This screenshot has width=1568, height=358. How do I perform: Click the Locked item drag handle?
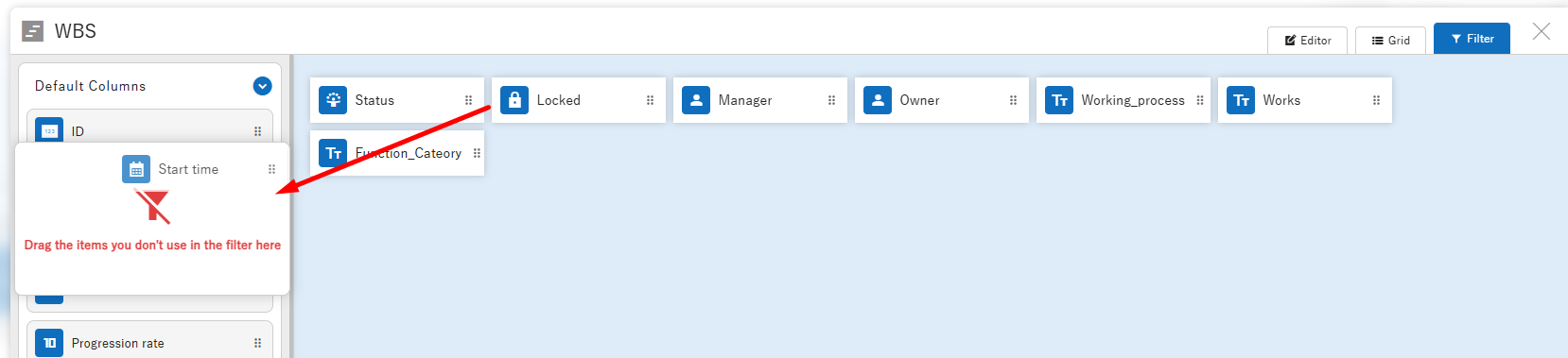point(650,100)
